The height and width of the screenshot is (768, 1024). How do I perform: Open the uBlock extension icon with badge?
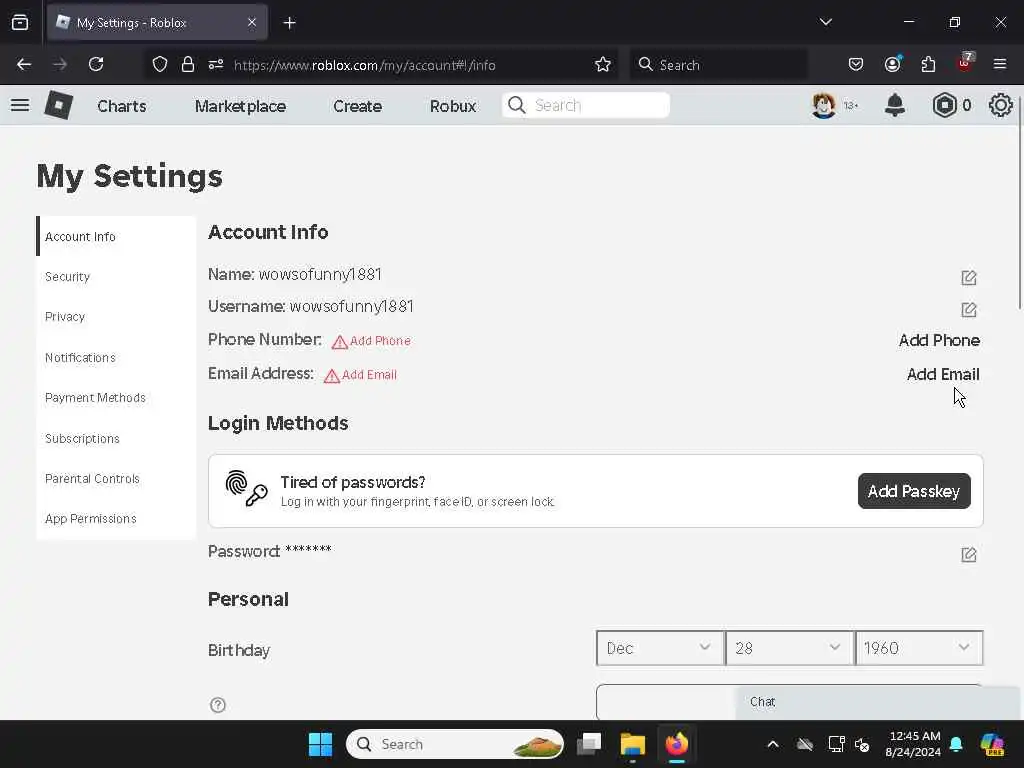[965, 63]
